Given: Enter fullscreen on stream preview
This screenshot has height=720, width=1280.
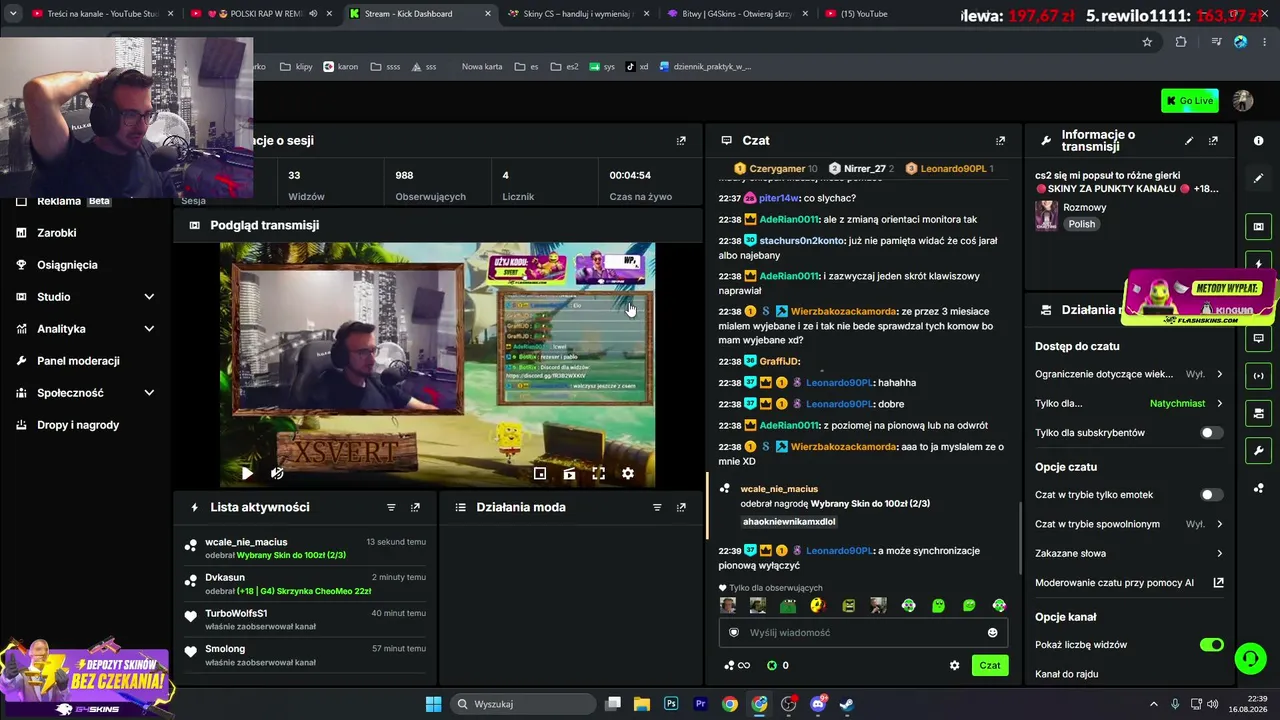Looking at the screenshot, I should [598, 474].
